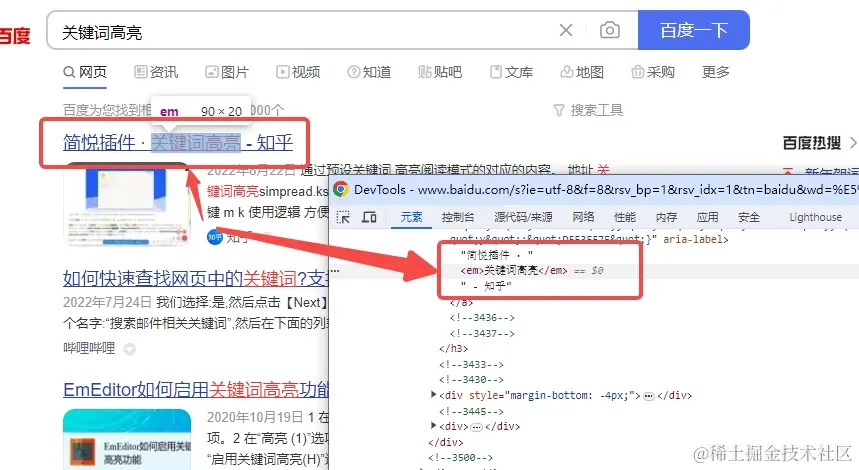The width and height of the screenshot is (859, 470).
Task: Select the <em>关键词高亮</em> DOM node
Action: tap(514, 271)
